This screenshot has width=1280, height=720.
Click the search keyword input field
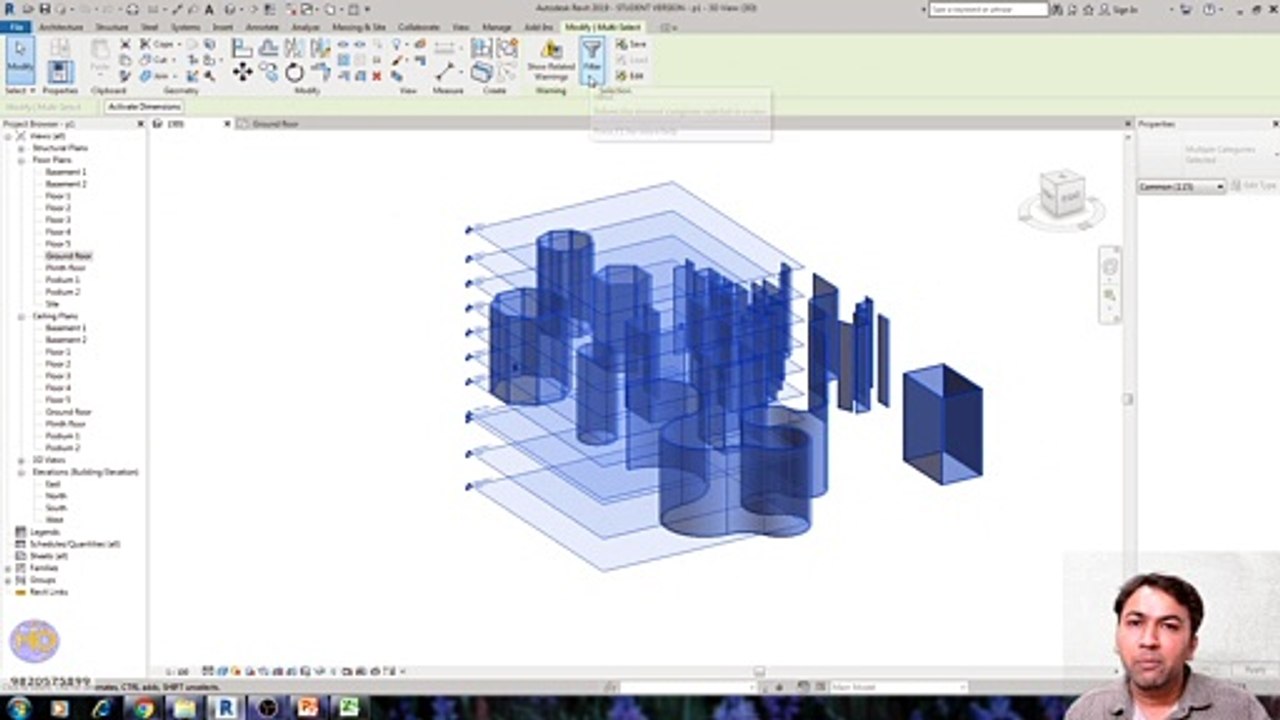pyautogui.click(x=987, y=9)
